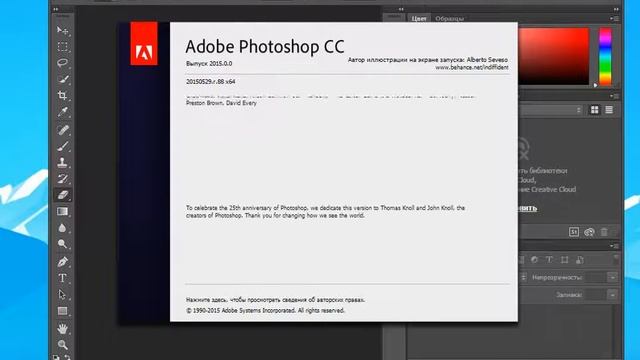
Task: Click the Creative Cloud sync icon
Action: click(x=589, y=232)
